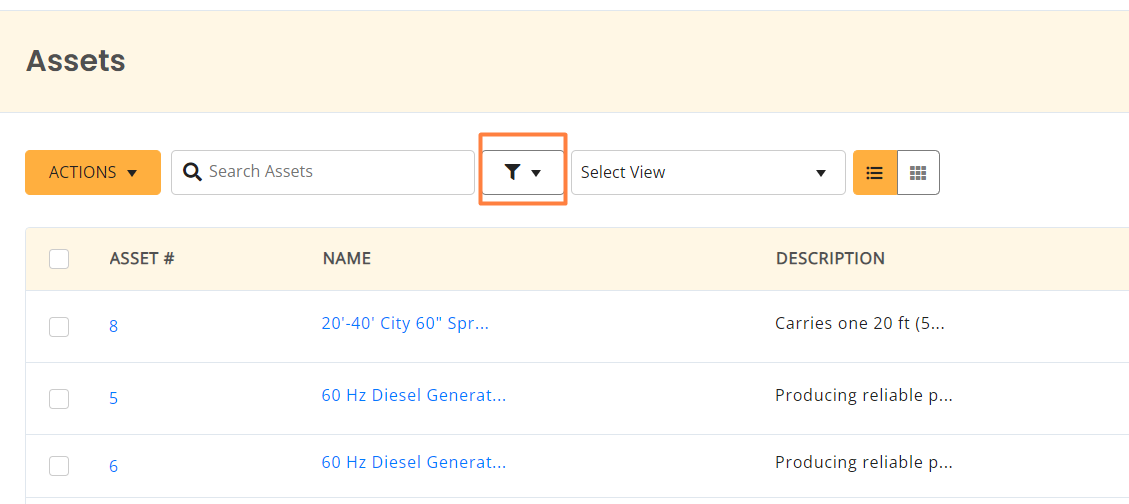Open the ACTIONS dropdown button
This screenshot has height=504, width=1129.
pyautogui.click(x=93, y=173)
